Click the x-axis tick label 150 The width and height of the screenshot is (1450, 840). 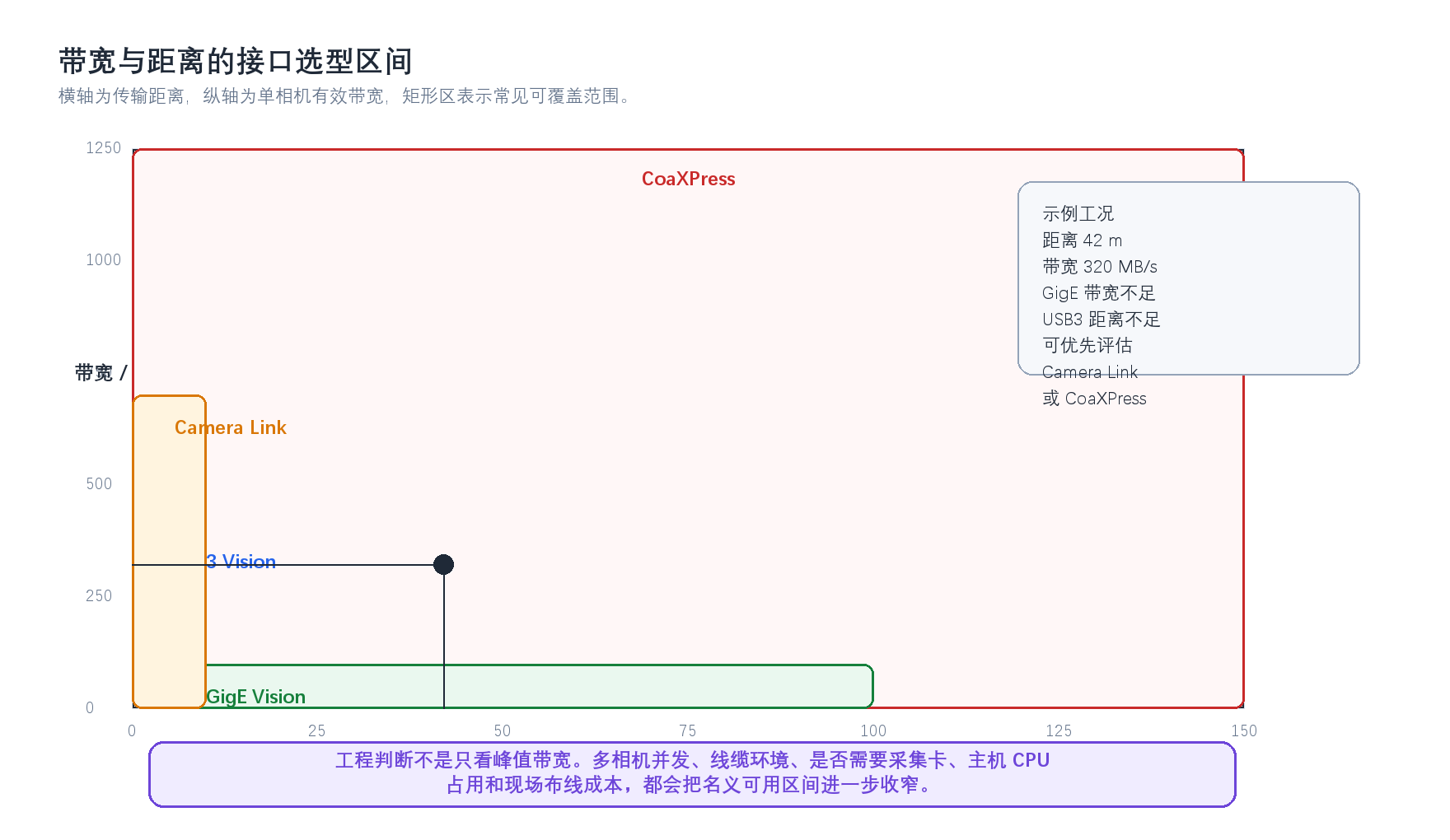point(1244,730)
